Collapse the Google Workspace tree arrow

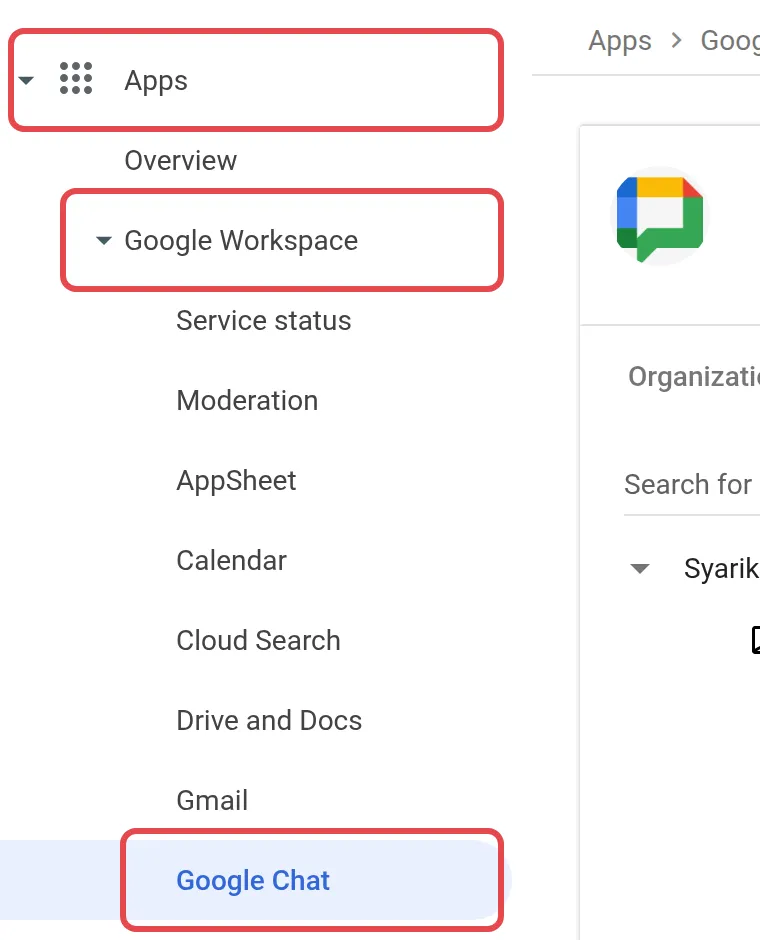[x=104, y=240]
